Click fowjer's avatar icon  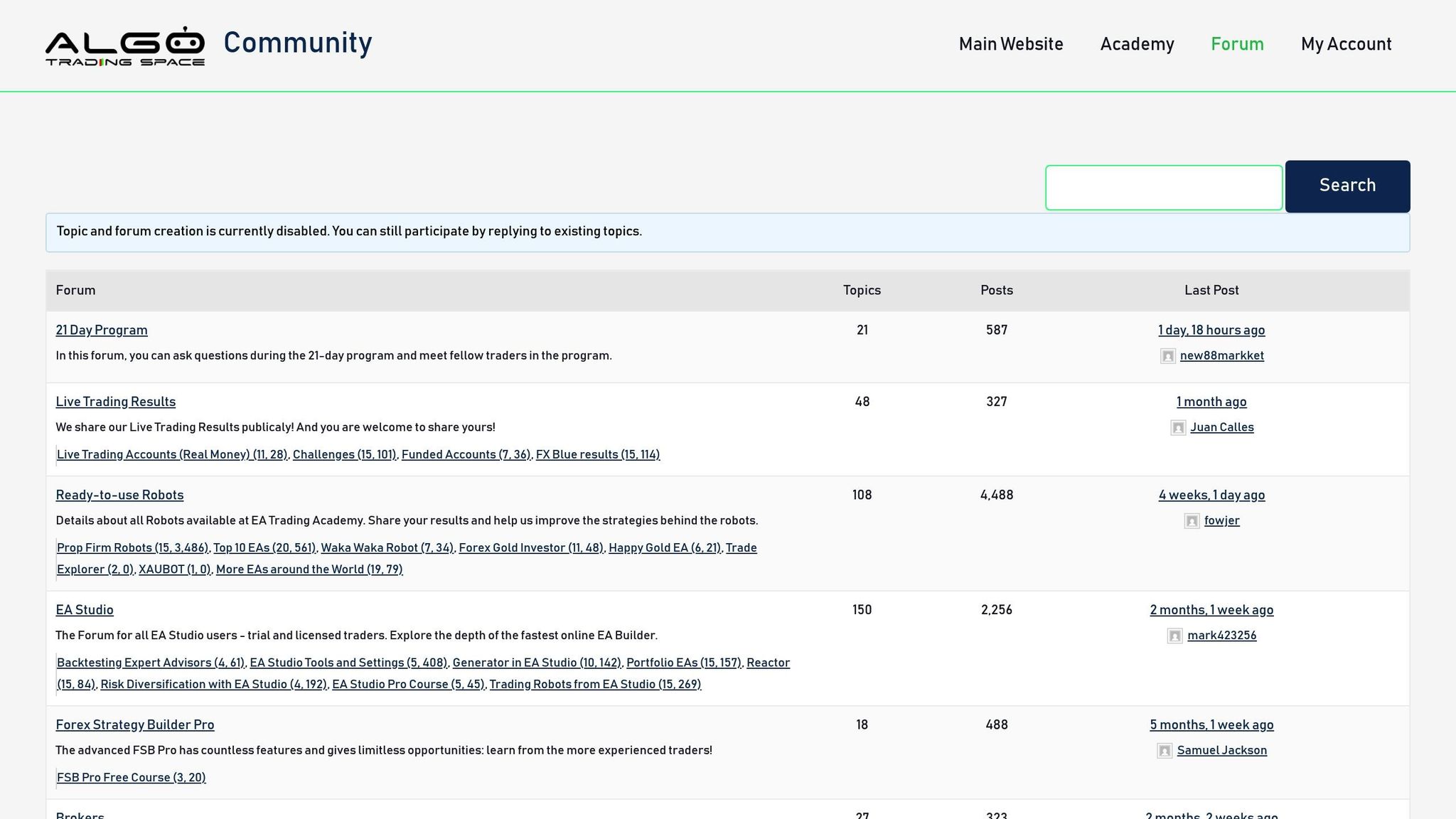(x=1192, y=521)
